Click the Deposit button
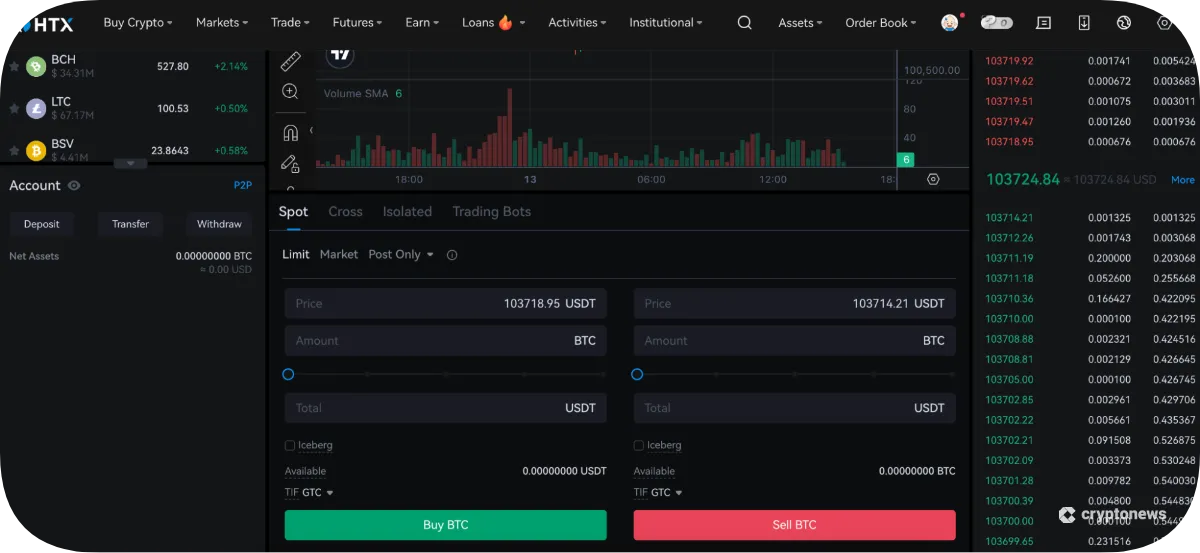1200x553 pixels. [42, 224]
